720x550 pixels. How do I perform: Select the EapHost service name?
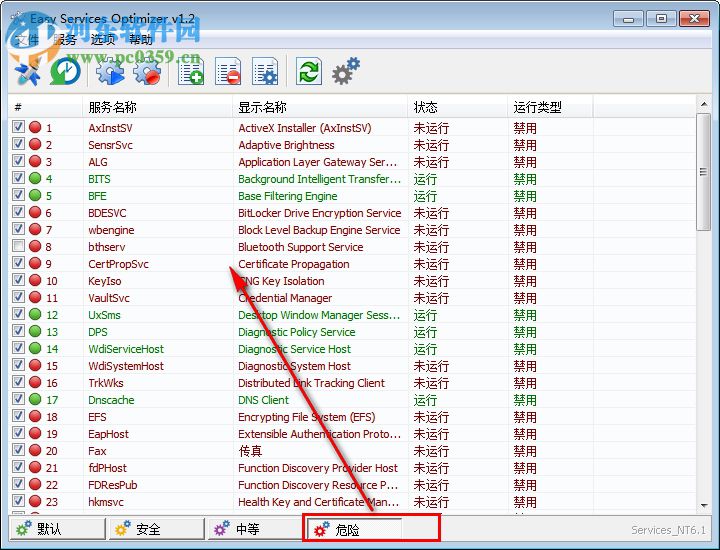click(x=108, y=434)
